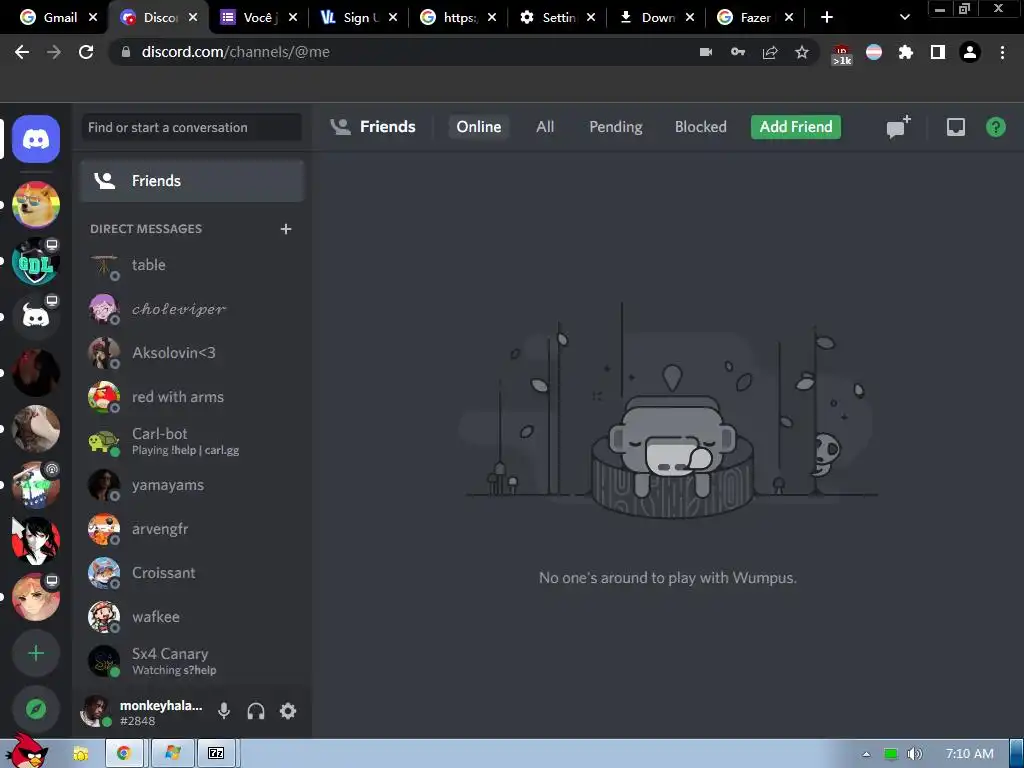The image size is (1024, 768).
Task: Open 7-Zip from the taskbar
Action: (x=216, y=754)
